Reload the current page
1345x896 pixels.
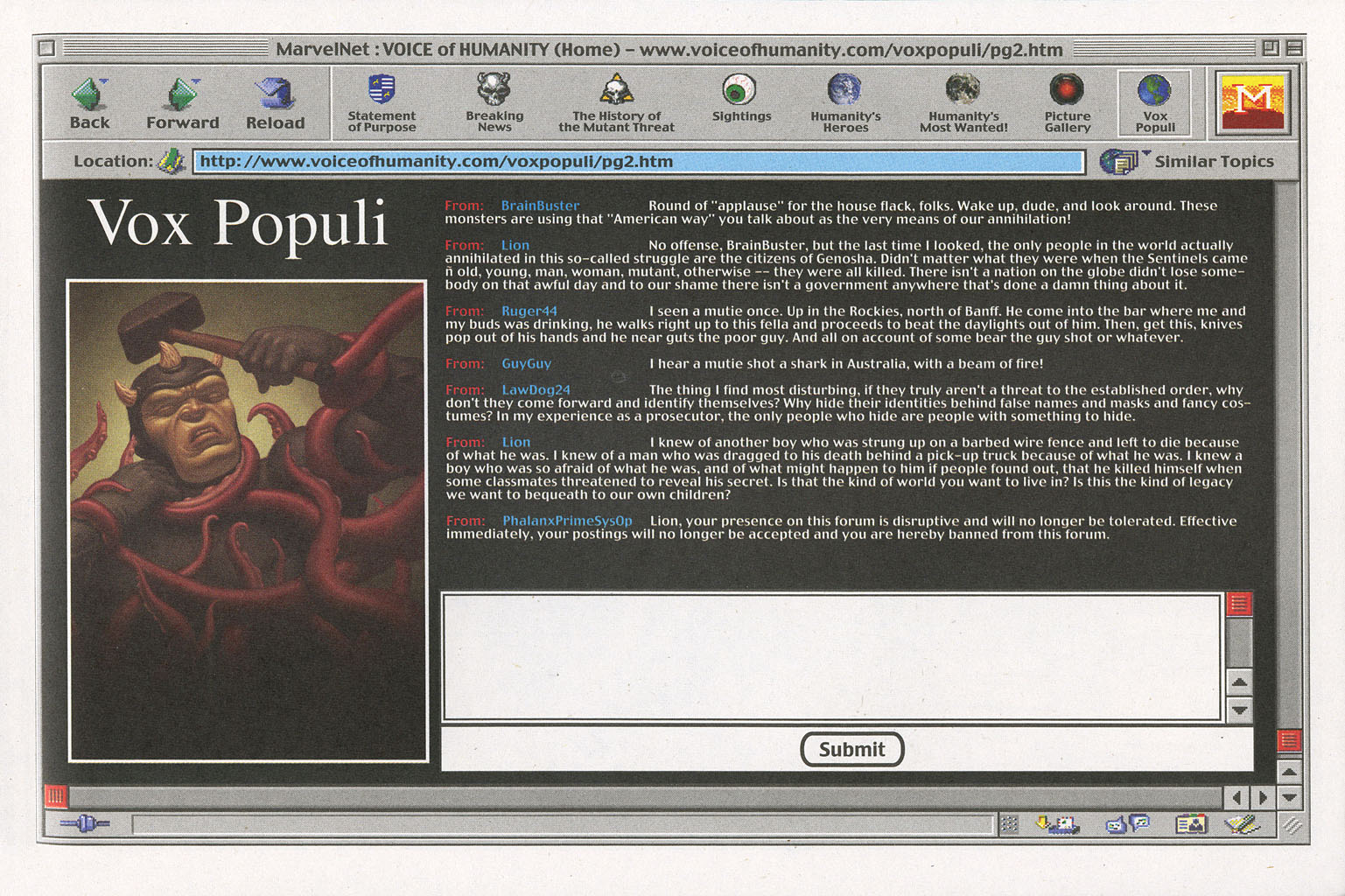tap(275, 104)
